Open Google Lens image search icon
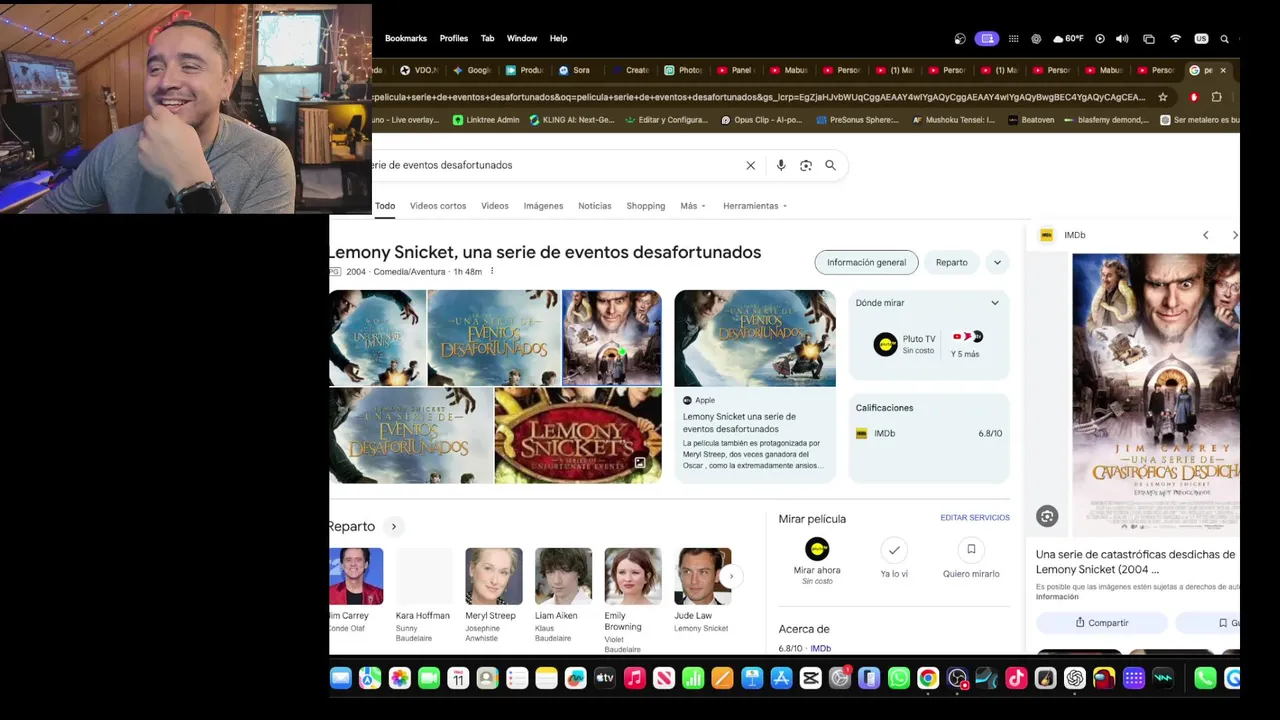1280x720 pixels. point(806,166)
